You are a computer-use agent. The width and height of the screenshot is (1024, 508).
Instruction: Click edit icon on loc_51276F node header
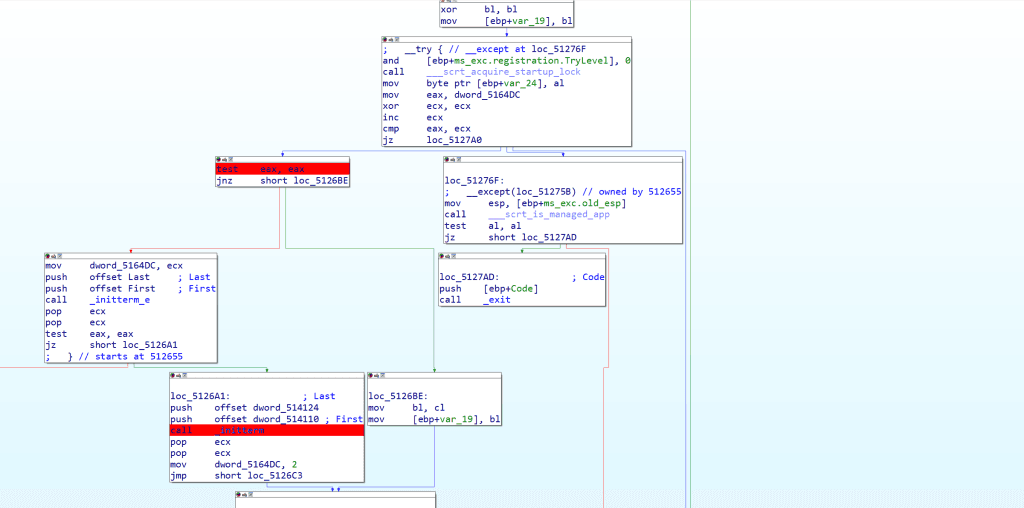point(452,159)
